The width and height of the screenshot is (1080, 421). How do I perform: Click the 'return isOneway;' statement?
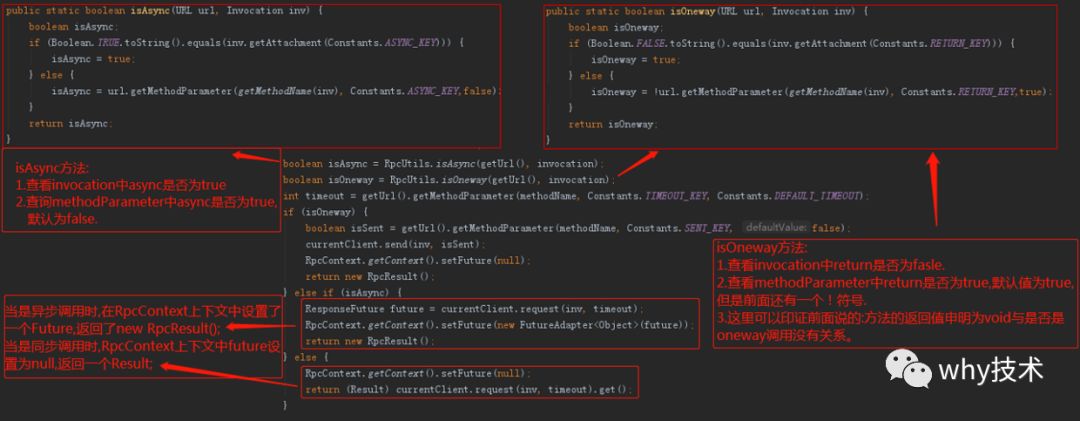(x=613, y=124)
